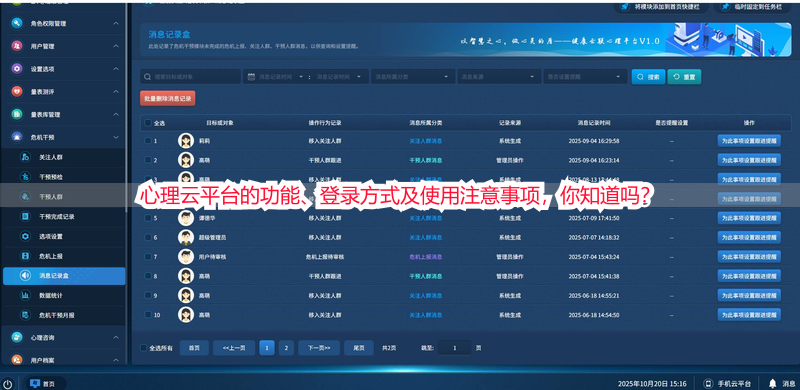The height and width of the screenshot is (390, 800).
Task: Click the 下一页>> button
Action: [319, 348]
